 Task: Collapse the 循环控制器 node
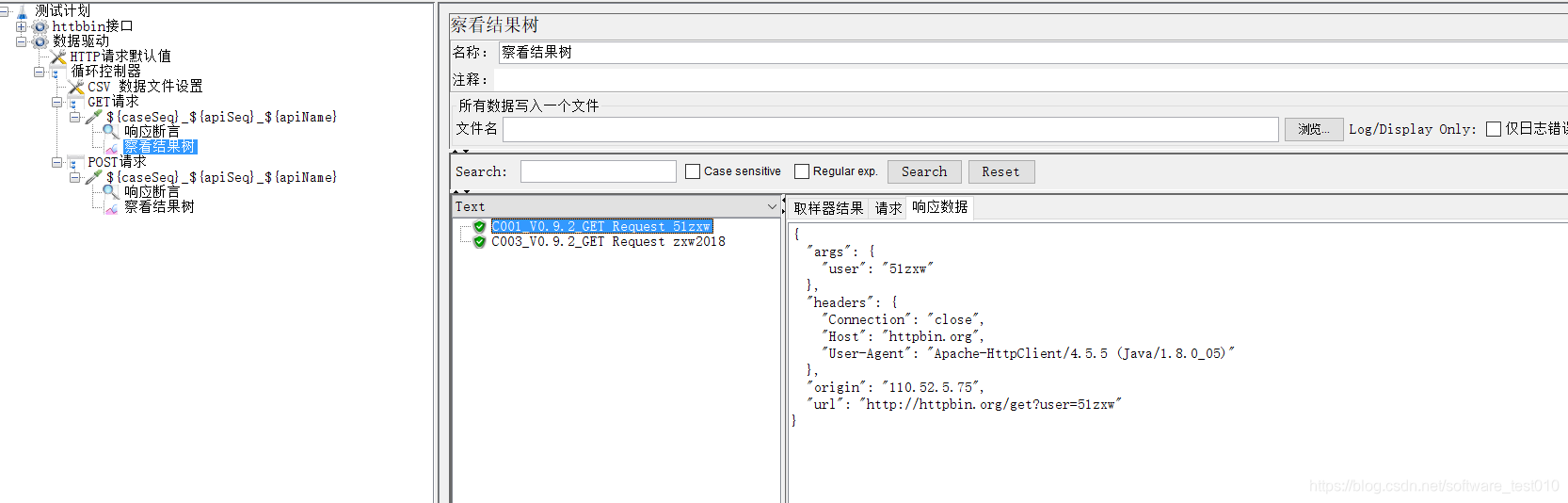click(x=40, y=72)
